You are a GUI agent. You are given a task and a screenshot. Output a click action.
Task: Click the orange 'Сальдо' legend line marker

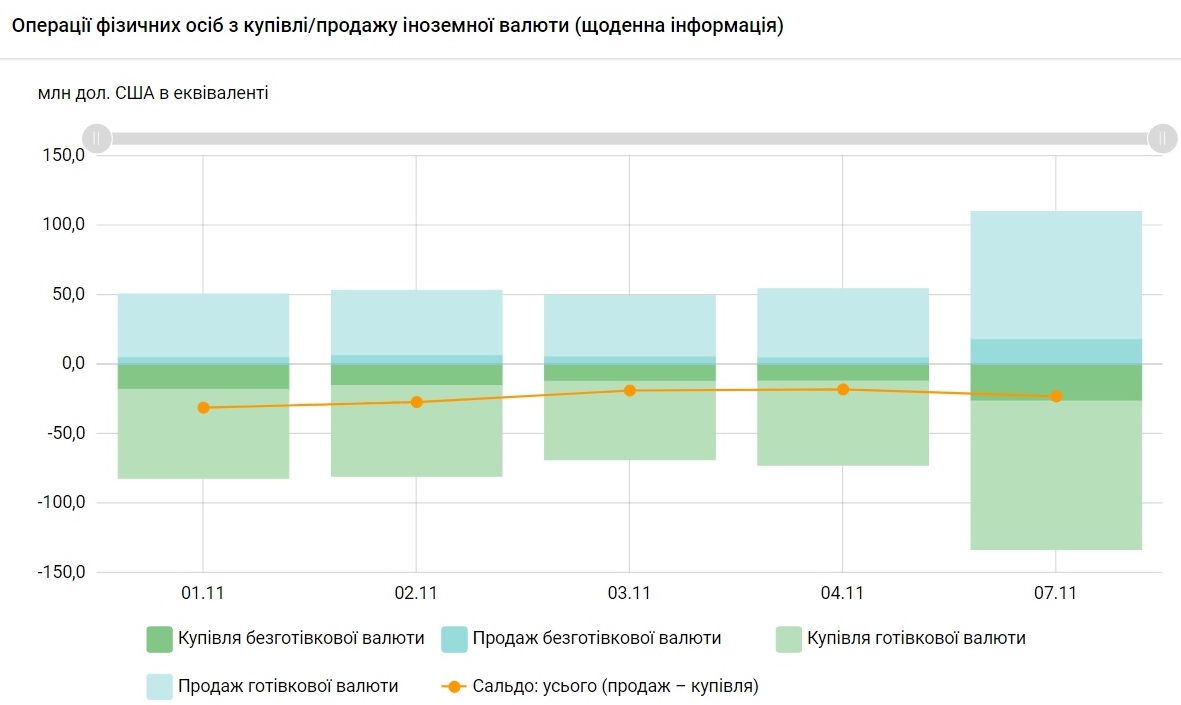(455, 687)
